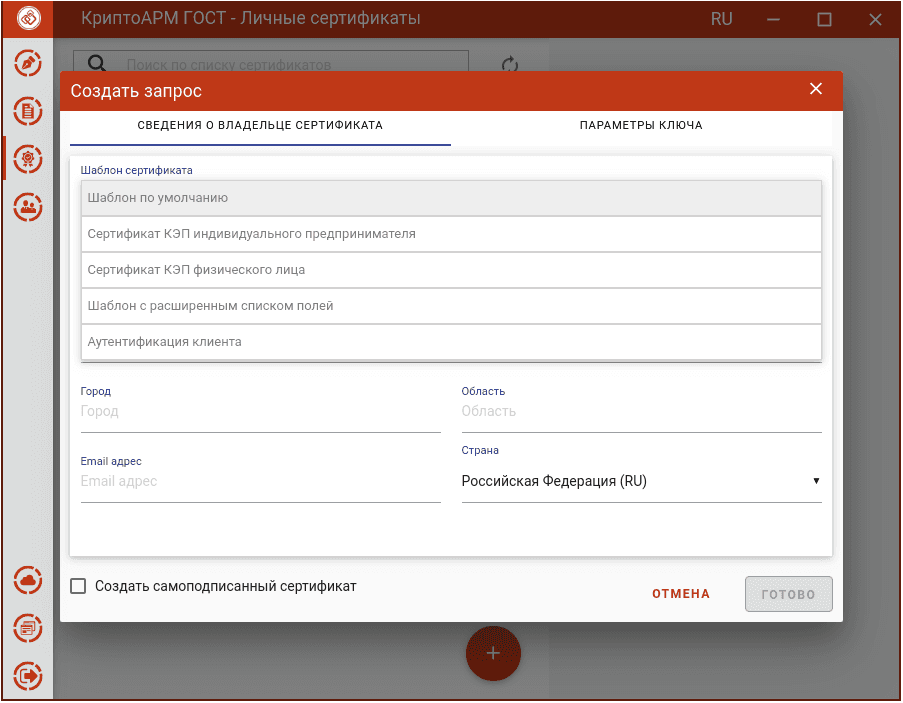903x703 pixels.
Task: Open the signature and encryption sidebar icon
Action: (28, 63)
